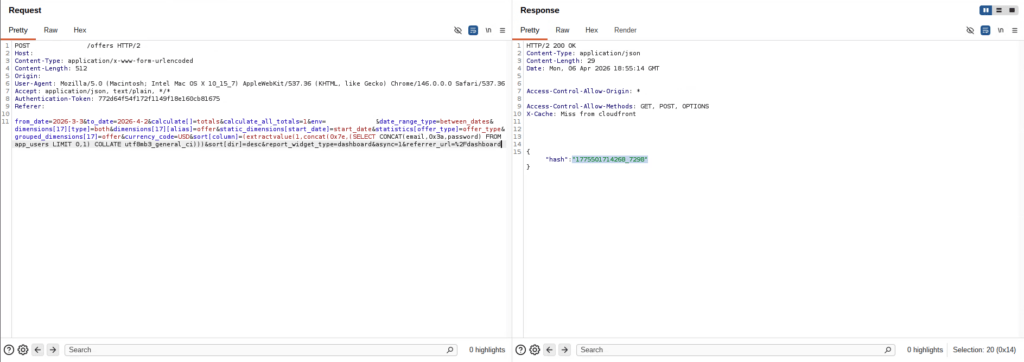Click the magnifier icon in Response search
The image size is (1024, 362).
pos(888,350)
